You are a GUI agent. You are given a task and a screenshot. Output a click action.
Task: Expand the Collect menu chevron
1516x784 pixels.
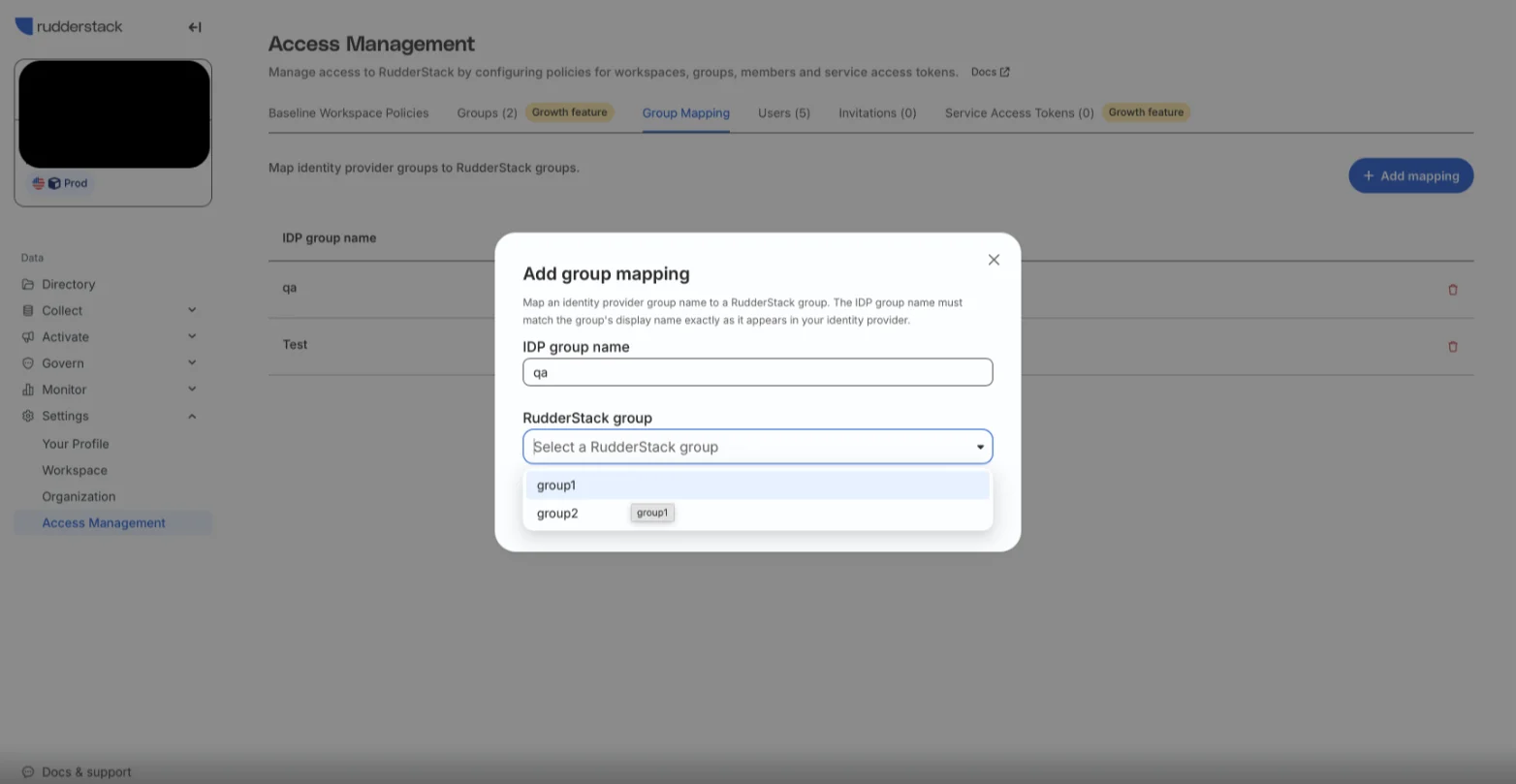pyautogui.click(x=192, y=310)
